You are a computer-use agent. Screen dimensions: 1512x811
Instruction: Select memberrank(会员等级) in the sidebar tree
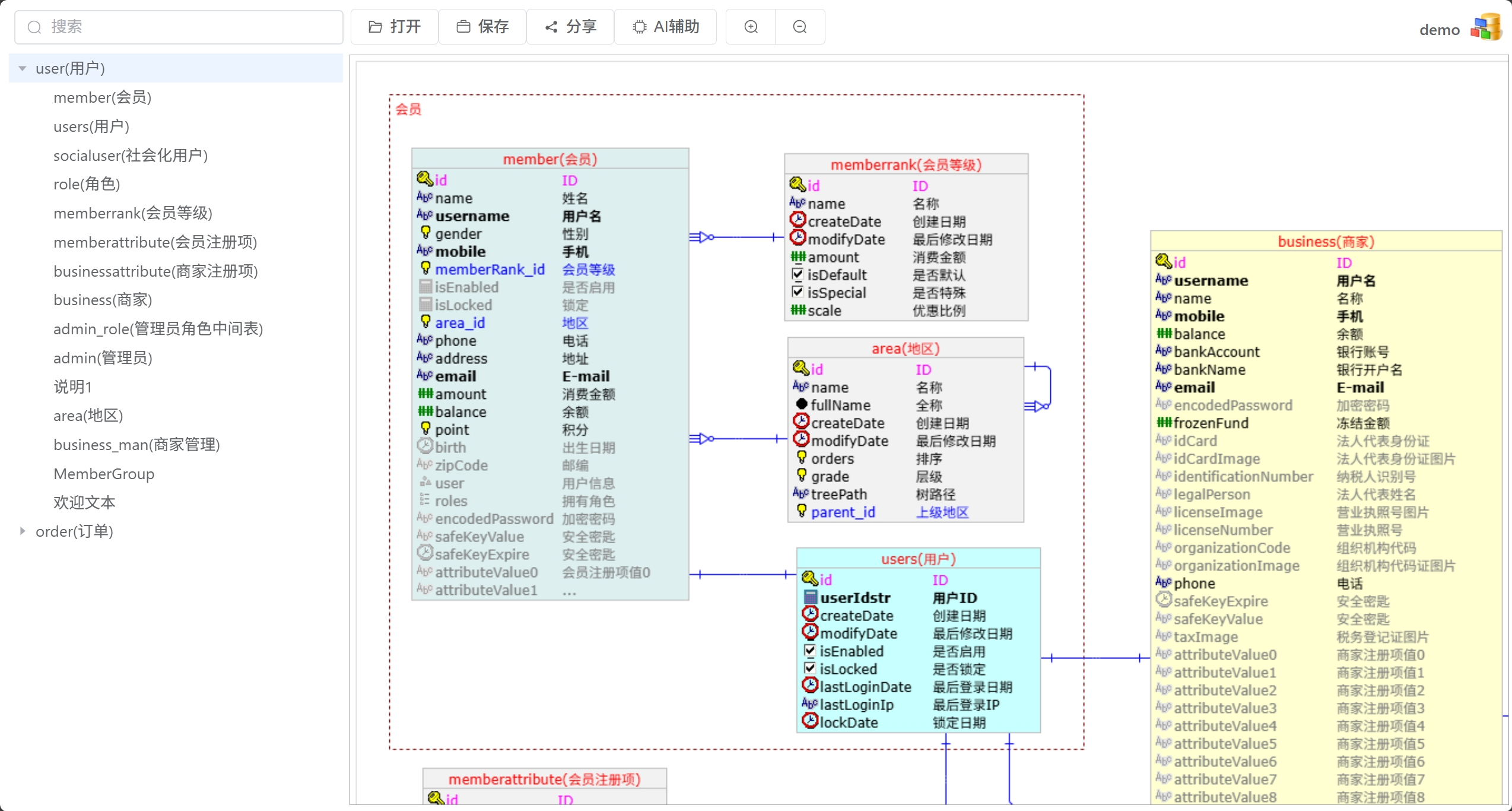coord(132,213)
